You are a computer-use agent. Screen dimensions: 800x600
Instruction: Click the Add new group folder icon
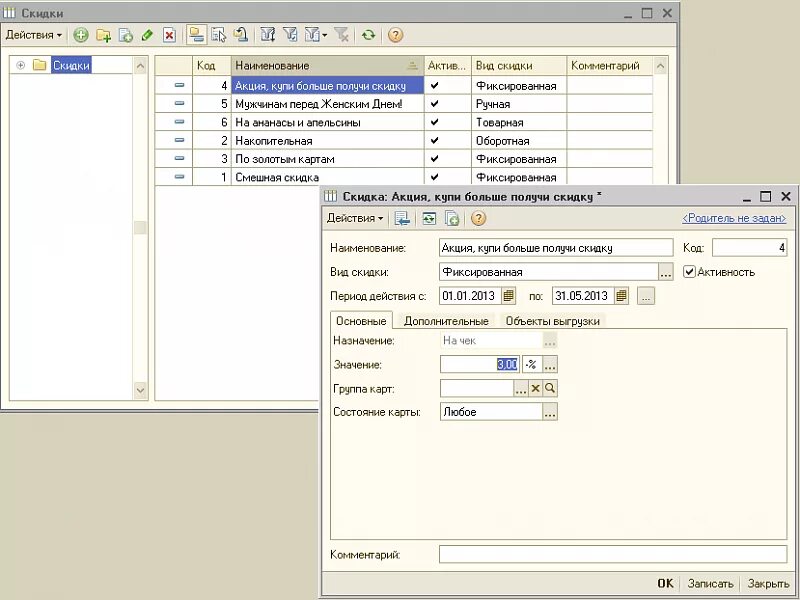pyautogui.click(x=104, y=35)
